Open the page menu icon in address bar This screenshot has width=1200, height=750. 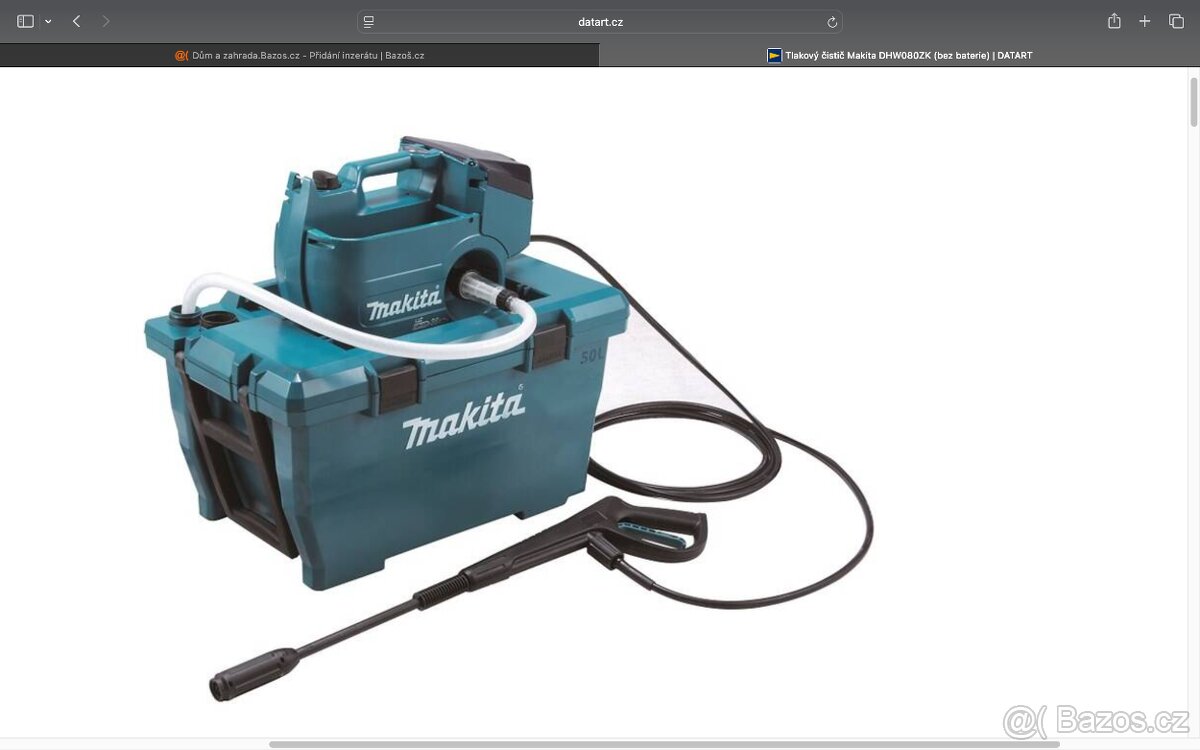pos(369,21)
